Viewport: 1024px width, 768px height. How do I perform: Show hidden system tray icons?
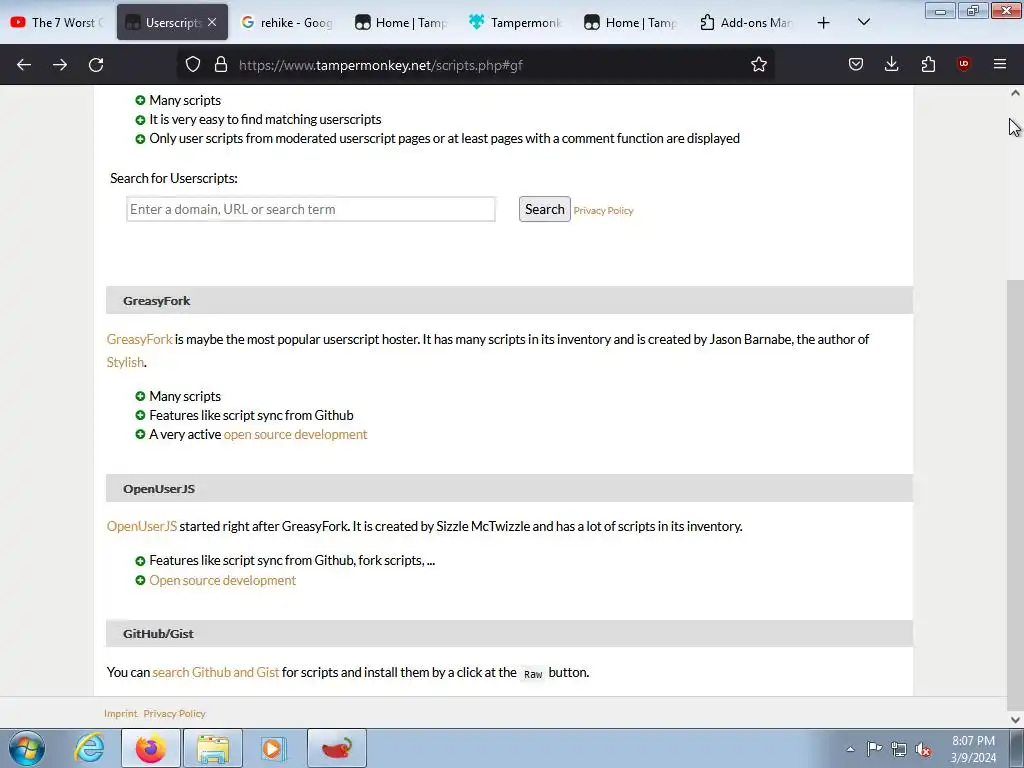pyautogui.click(x=850, y=749)
